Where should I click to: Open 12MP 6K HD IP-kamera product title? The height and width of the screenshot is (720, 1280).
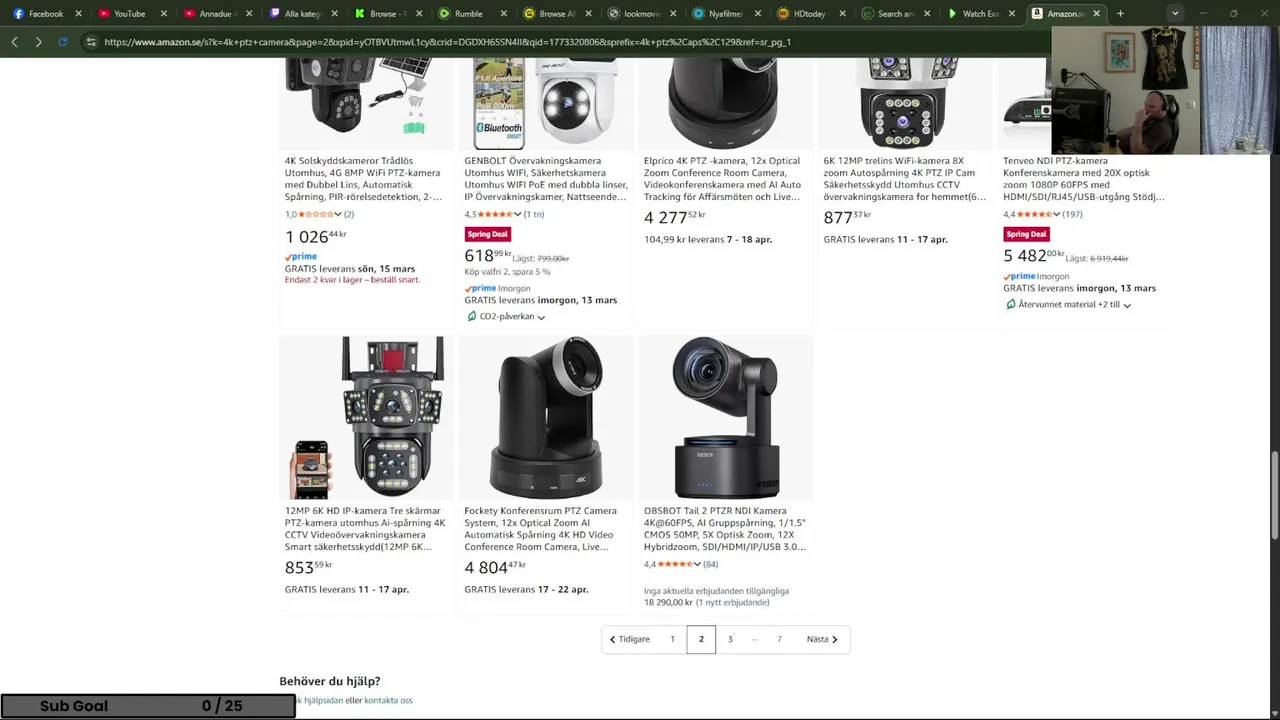[x=365, y=529]
